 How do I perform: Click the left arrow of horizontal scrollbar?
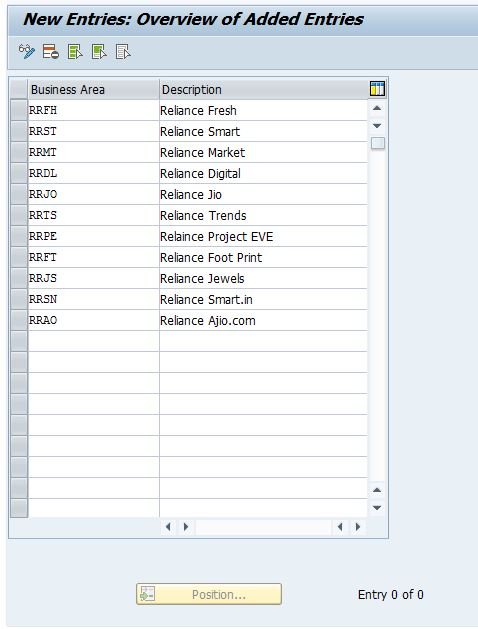click(x=168, y=526)
